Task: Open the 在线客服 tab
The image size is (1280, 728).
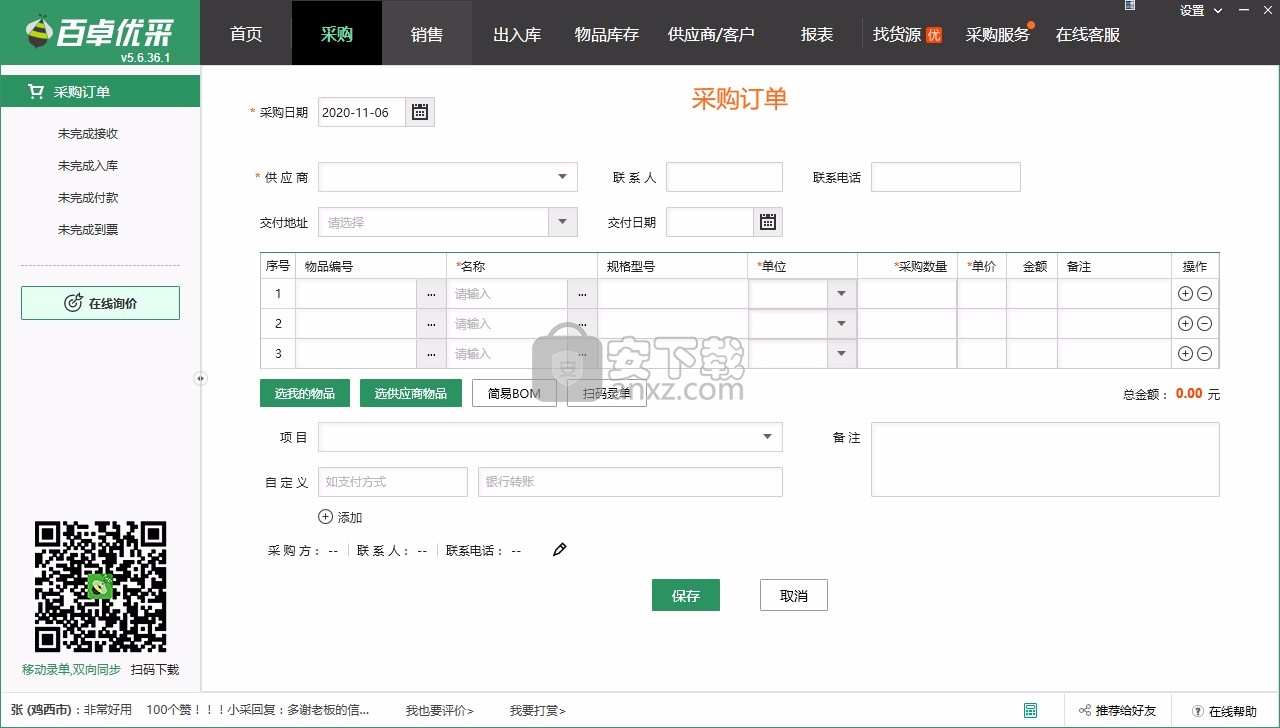Action: [x=1088, y=34]
